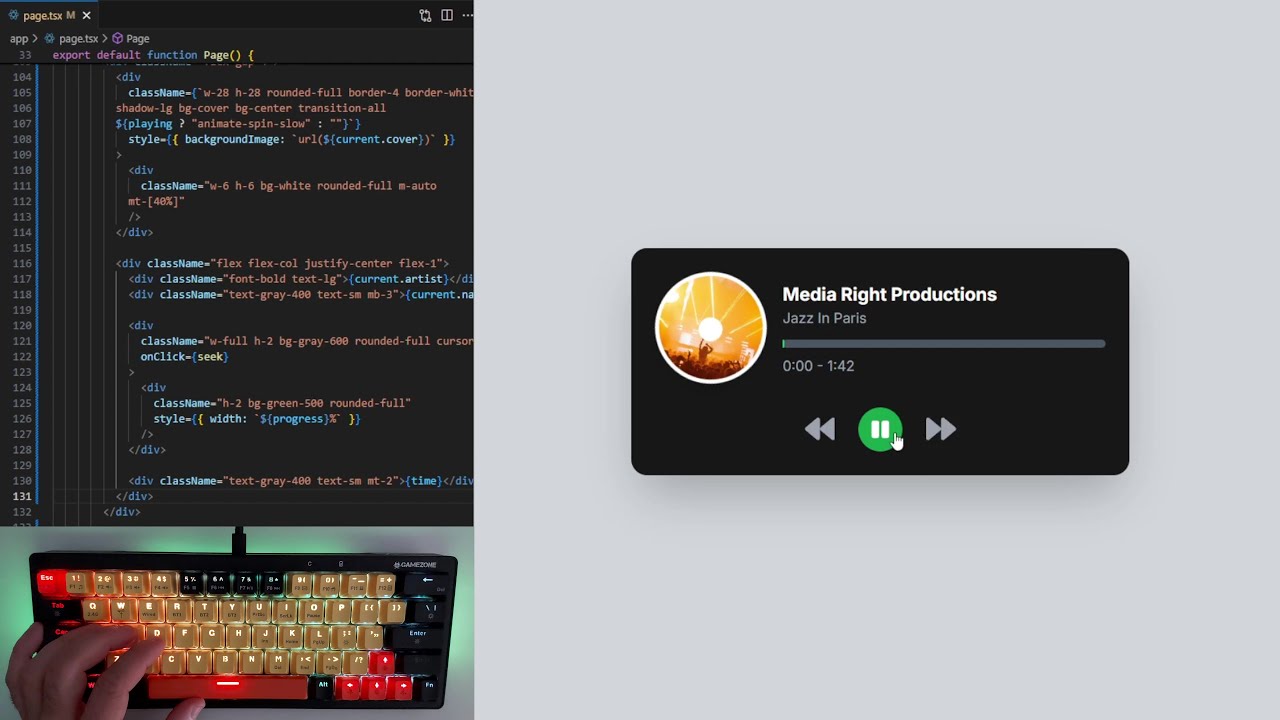The width and height of the screenshot is (1280, 720).
Task: Split the editor to the right
Action: tap(446, 15)
